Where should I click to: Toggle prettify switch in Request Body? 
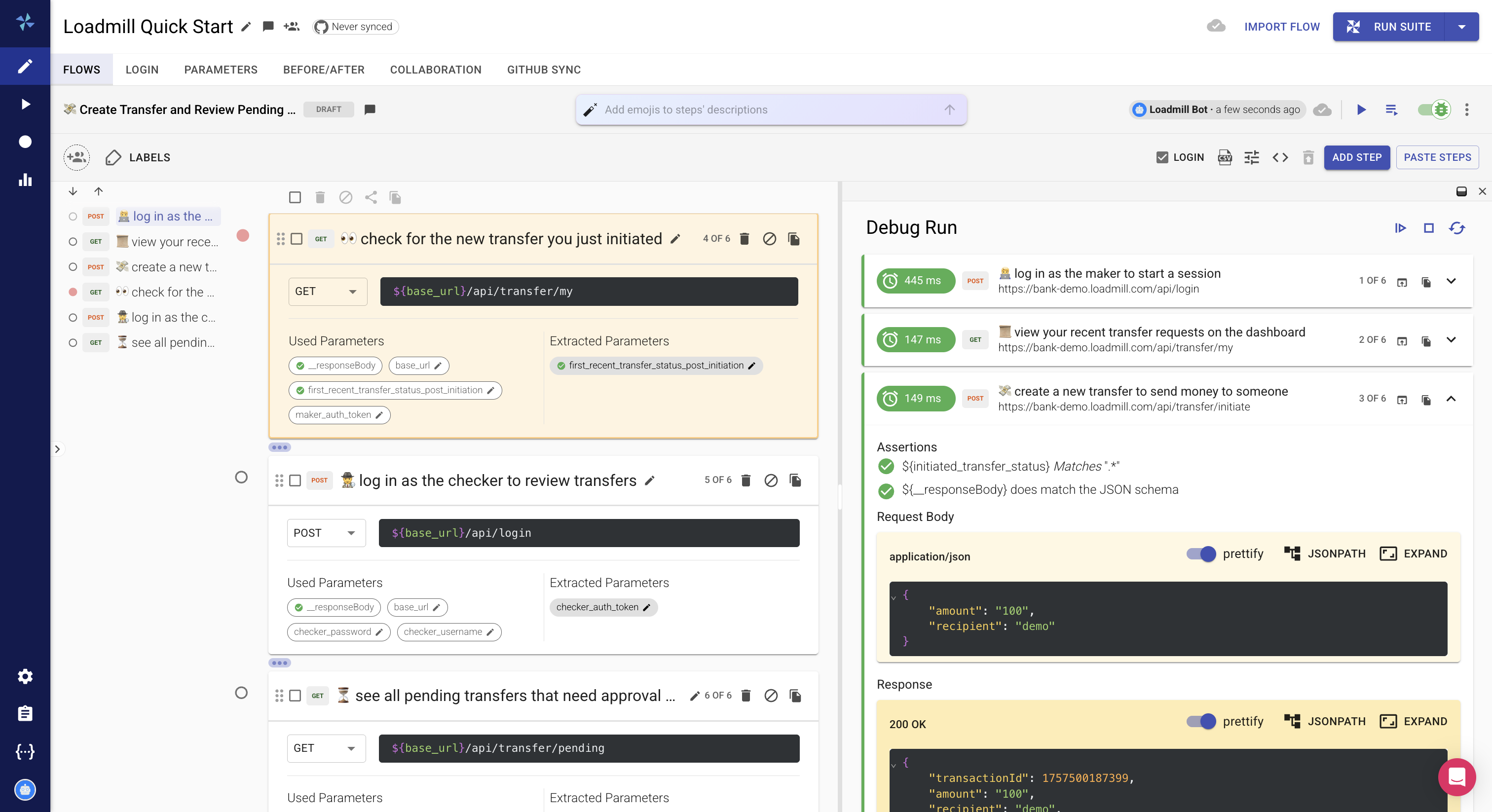(x=1201, y=554)
